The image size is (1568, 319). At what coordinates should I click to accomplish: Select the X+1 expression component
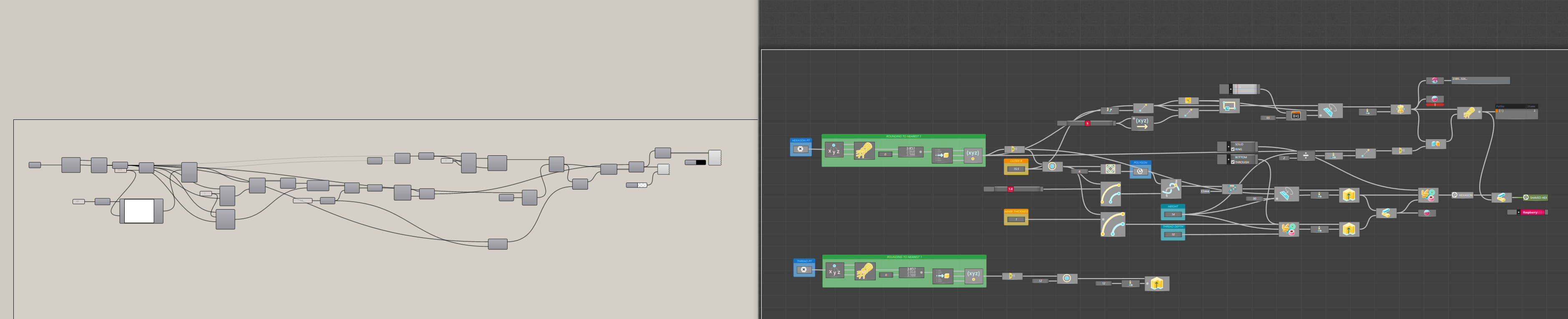click(1296, 115)
